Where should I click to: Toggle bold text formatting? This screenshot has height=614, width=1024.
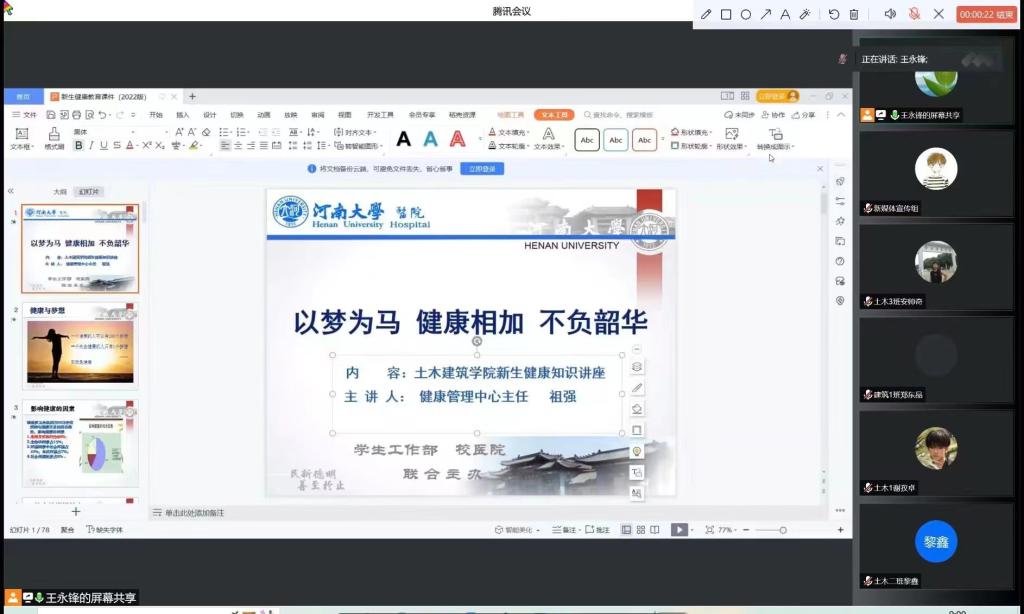79,146
